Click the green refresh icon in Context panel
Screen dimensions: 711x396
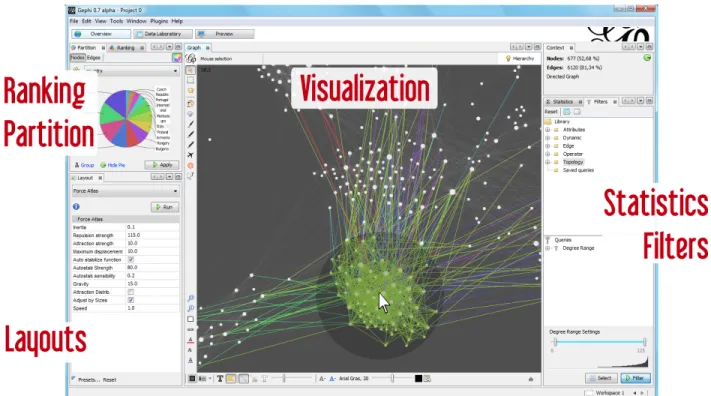click(x=647, y=58)
